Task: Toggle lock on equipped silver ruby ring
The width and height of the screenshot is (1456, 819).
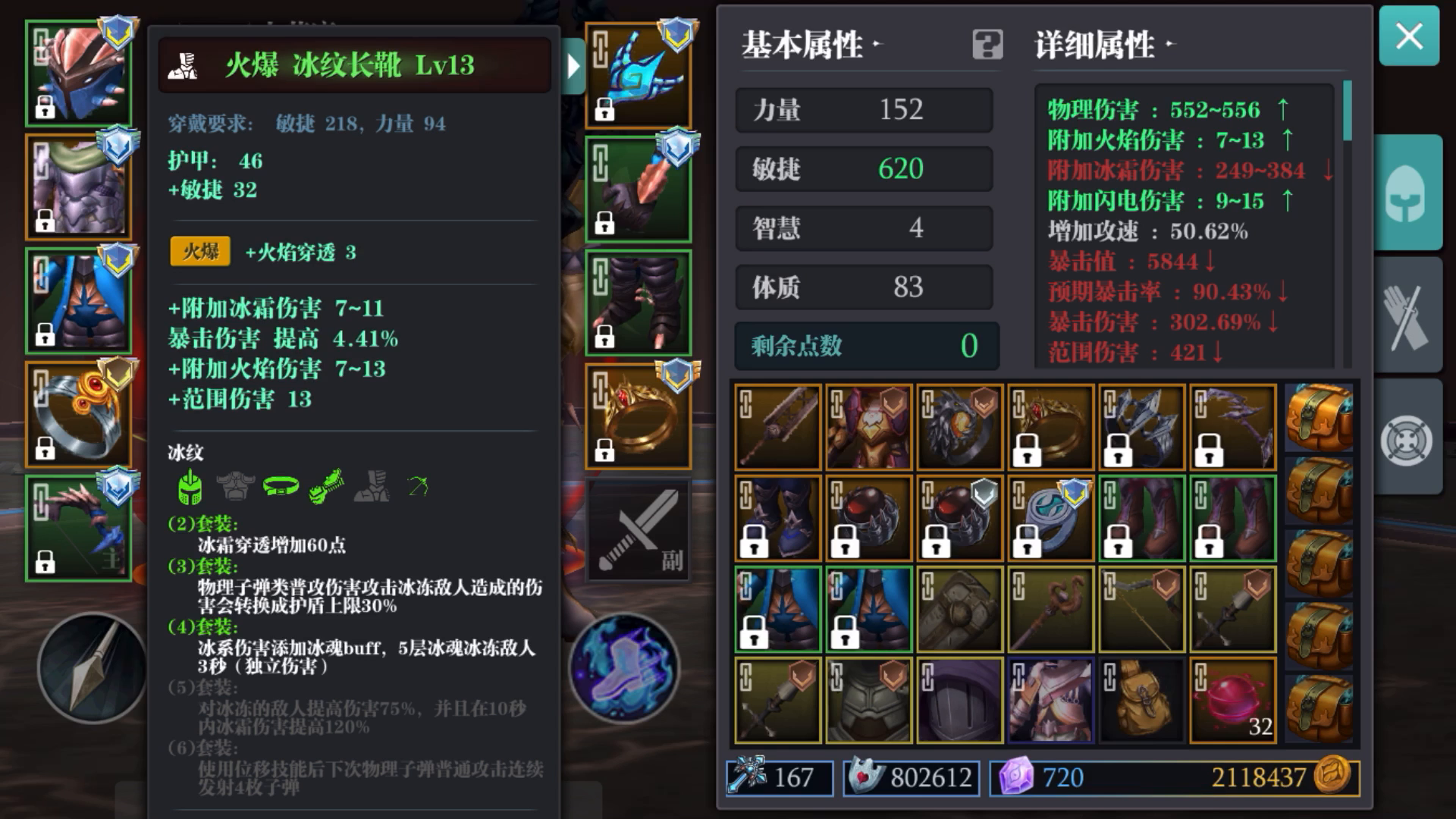Action: tap(45, 449)
